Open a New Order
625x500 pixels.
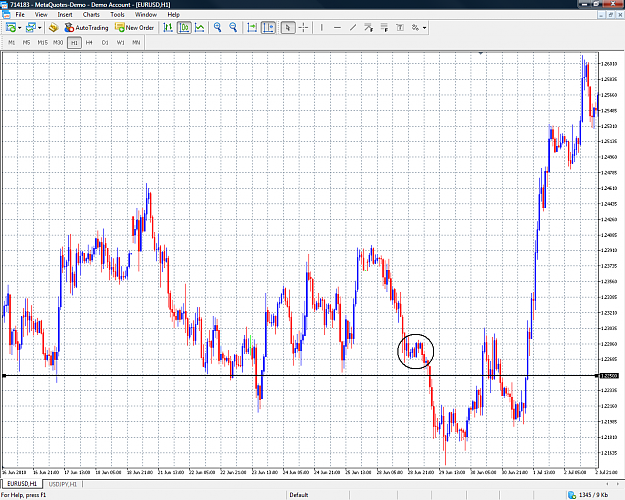pos(134,28)
